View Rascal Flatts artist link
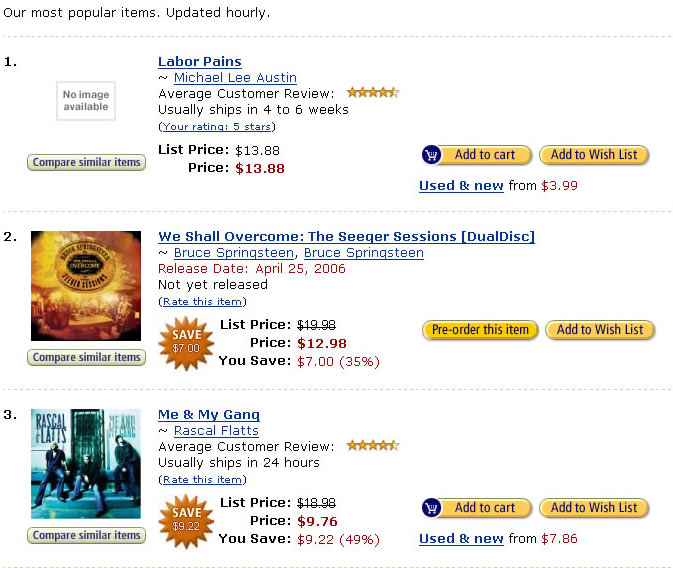673x568 pixels. pos(216,431)
